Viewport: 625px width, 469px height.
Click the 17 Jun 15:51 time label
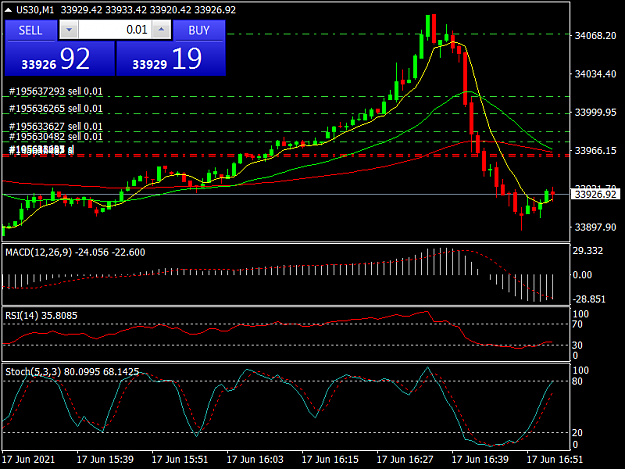click(180, 459)
